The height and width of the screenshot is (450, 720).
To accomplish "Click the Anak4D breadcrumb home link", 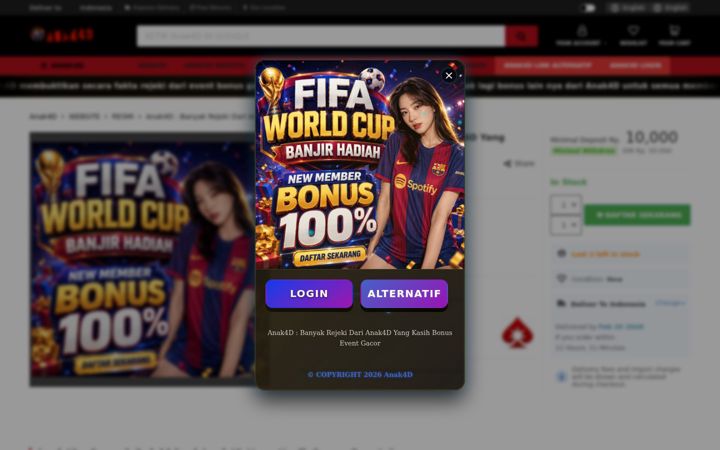I will click(43, 117).
